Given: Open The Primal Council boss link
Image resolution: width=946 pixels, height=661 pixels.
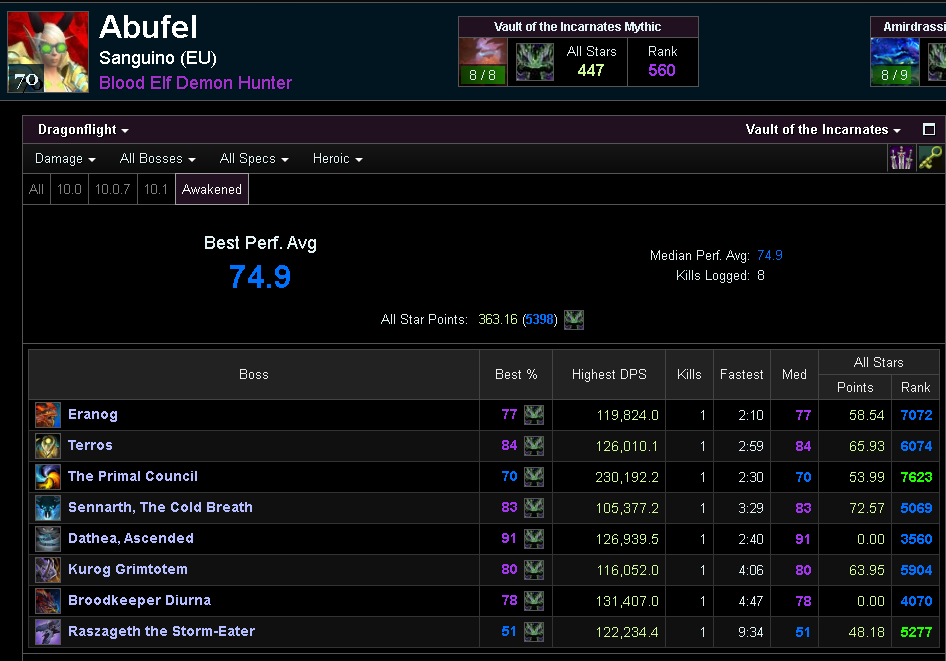Looking at the screenshot, I should [133, 476].
